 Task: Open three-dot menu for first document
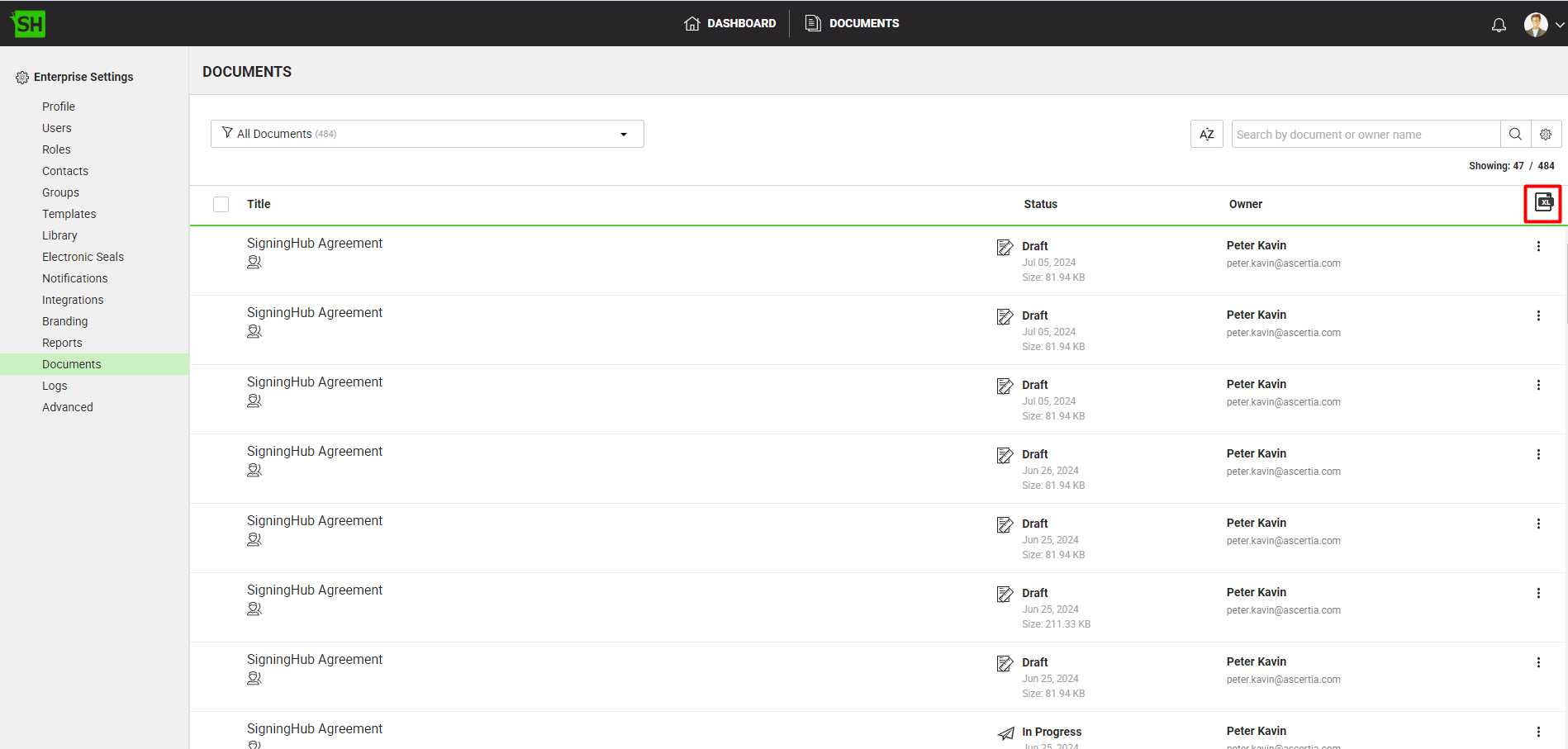pos(1538,247)
